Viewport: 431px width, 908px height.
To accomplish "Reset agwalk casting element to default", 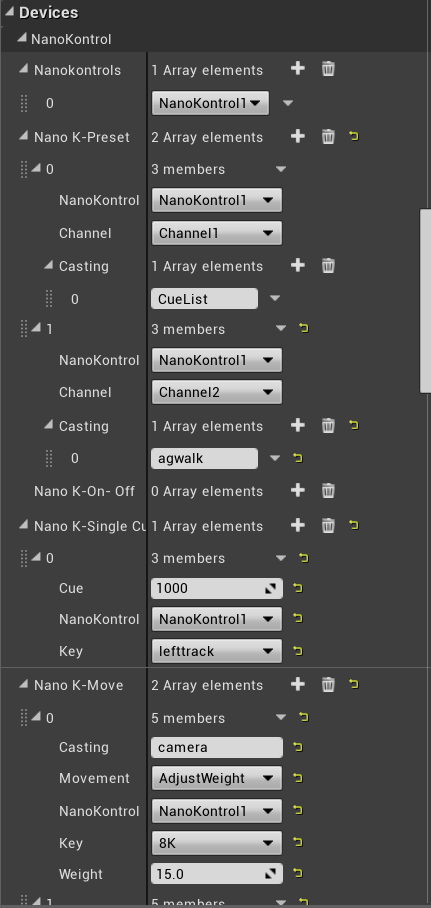I will 298,458.
